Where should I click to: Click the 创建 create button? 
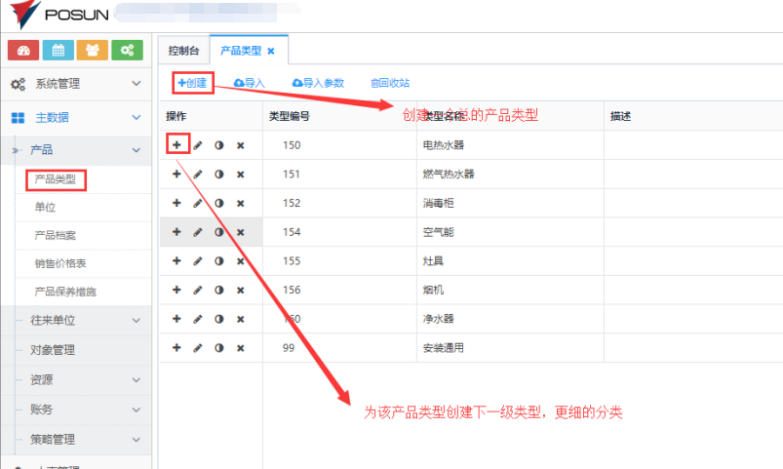click(192, 83)
